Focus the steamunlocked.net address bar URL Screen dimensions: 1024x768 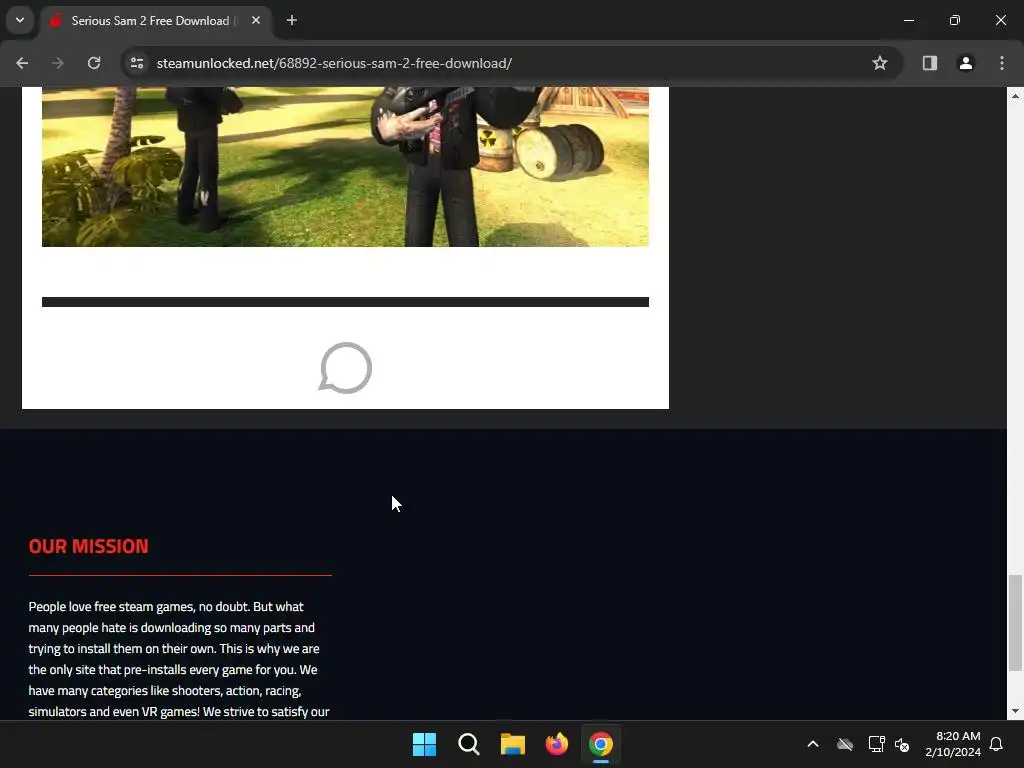[x=334, y=63]
